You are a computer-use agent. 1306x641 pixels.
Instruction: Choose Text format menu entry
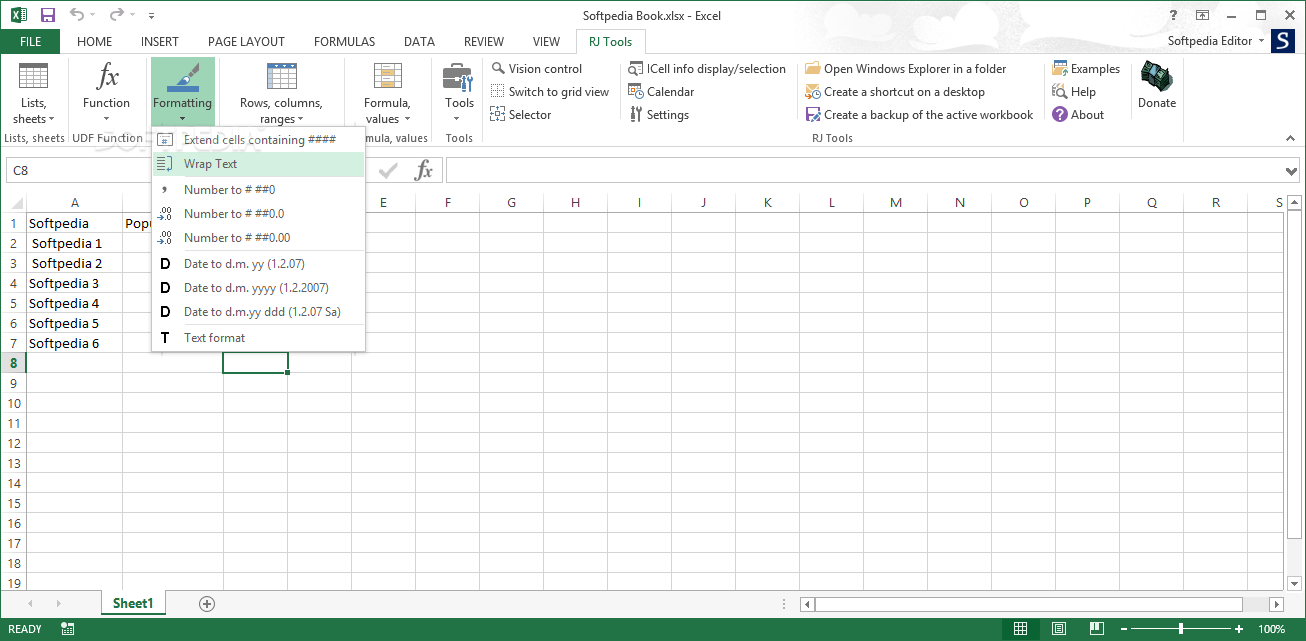[x=258, y=338]
